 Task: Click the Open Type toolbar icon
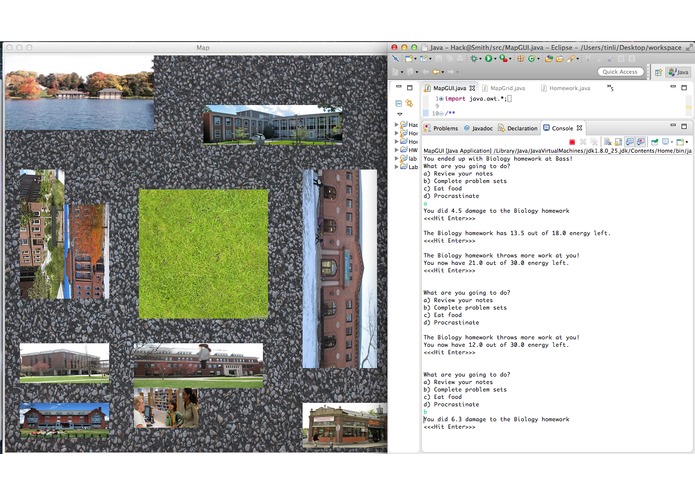[x=549, y=58]
